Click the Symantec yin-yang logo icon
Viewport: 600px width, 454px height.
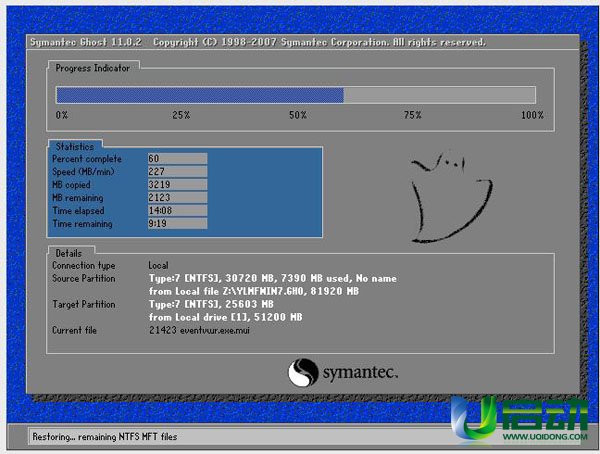pos(303,372)
